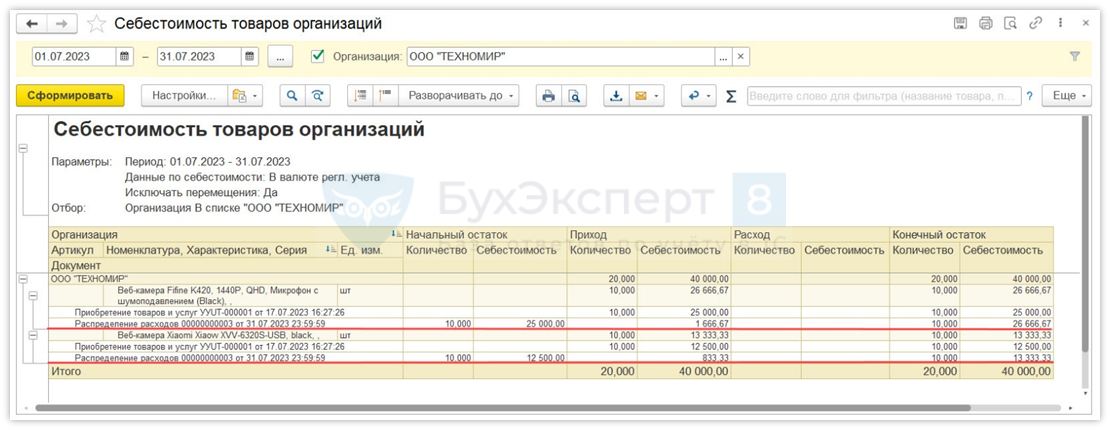Image resolution: width=1110 pixels, height=430 pixels.
Task: Open report variants dropdown next to Настройки
Action: [246, 96]
